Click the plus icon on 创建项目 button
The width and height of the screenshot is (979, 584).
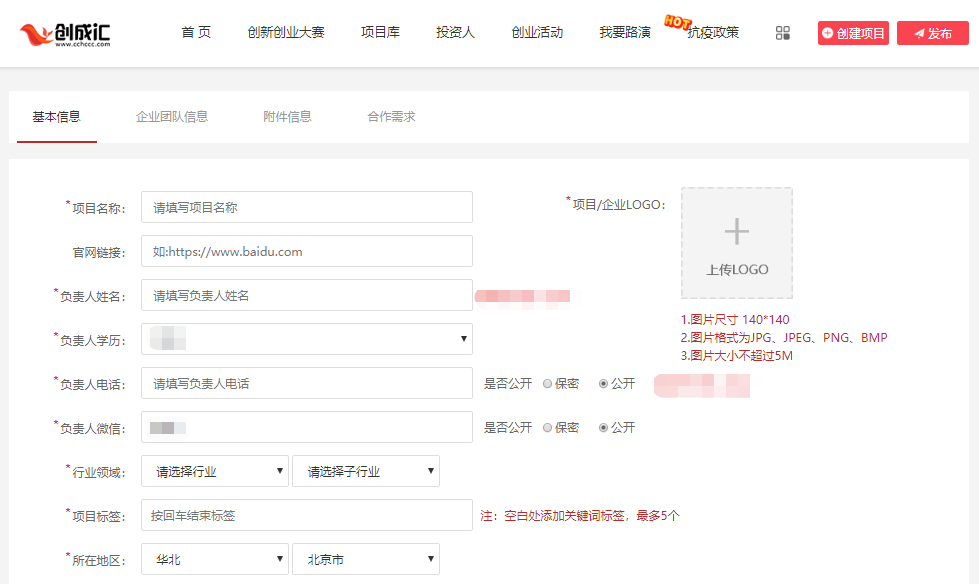tap(830, 32)
